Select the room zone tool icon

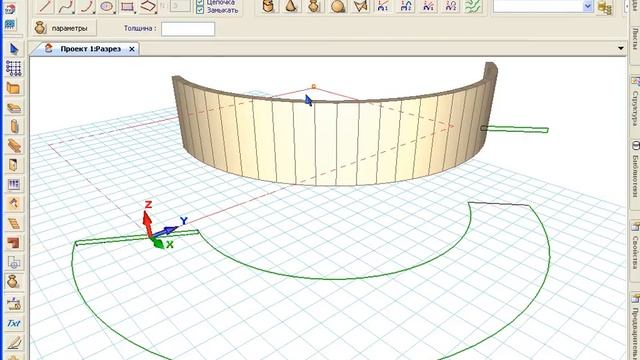point(13,262)
